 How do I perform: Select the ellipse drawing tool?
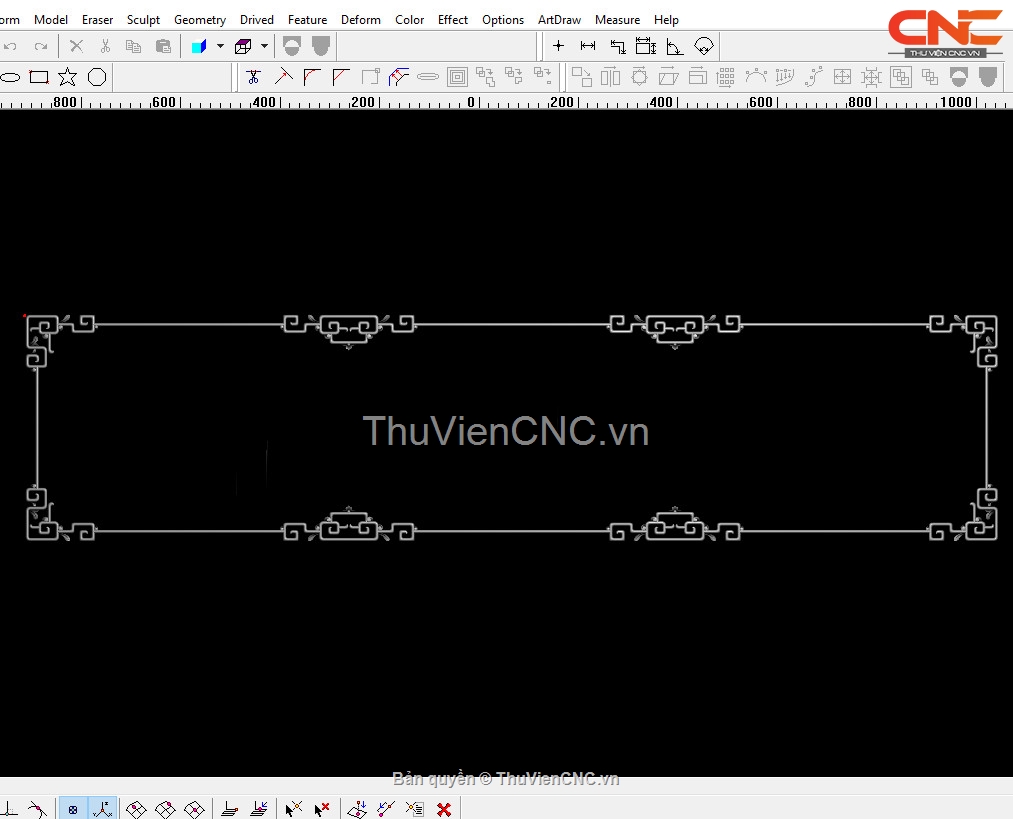click(10, 78)
